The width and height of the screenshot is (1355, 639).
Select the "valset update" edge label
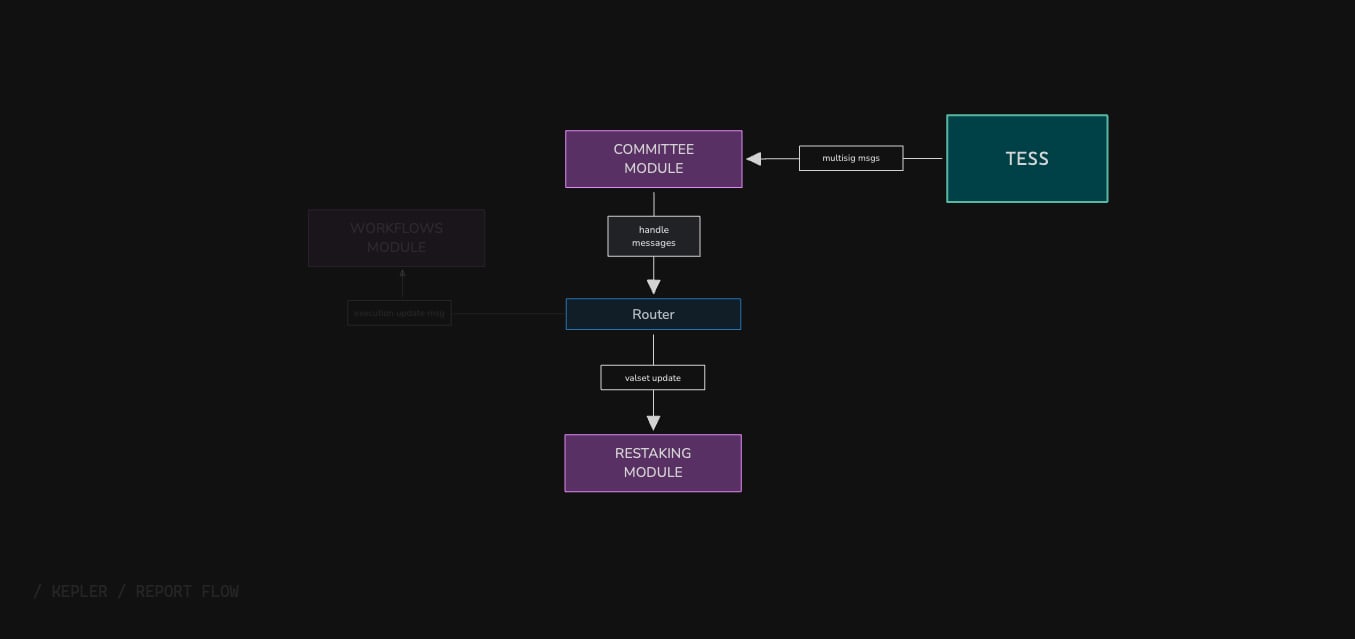pos(653,378)
